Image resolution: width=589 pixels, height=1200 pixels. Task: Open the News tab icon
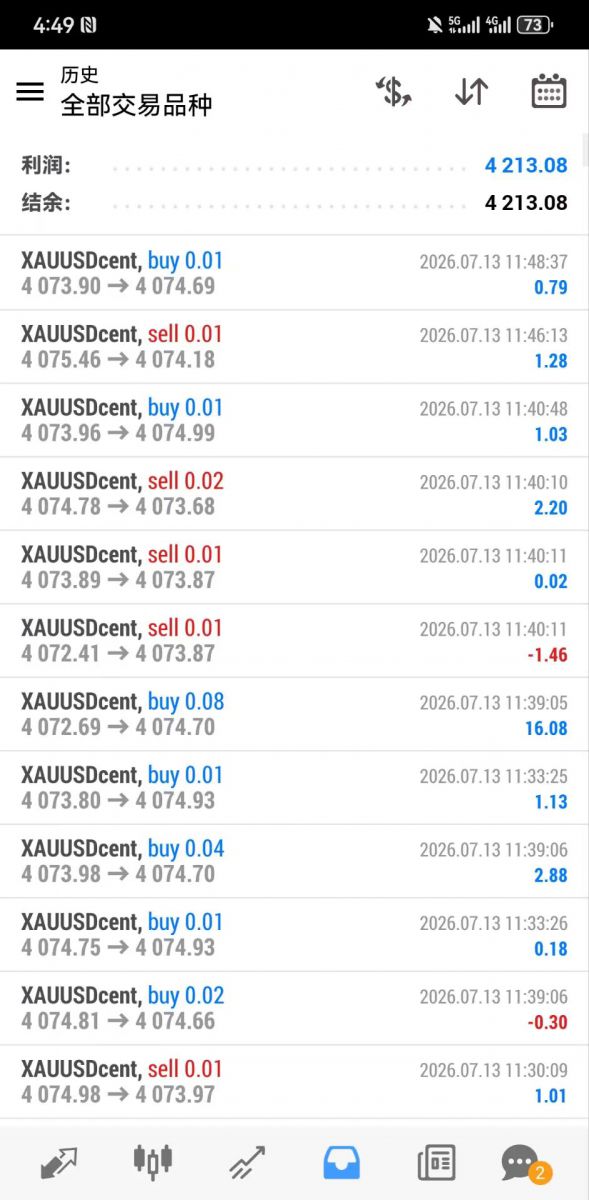(x=436, y=1162)
